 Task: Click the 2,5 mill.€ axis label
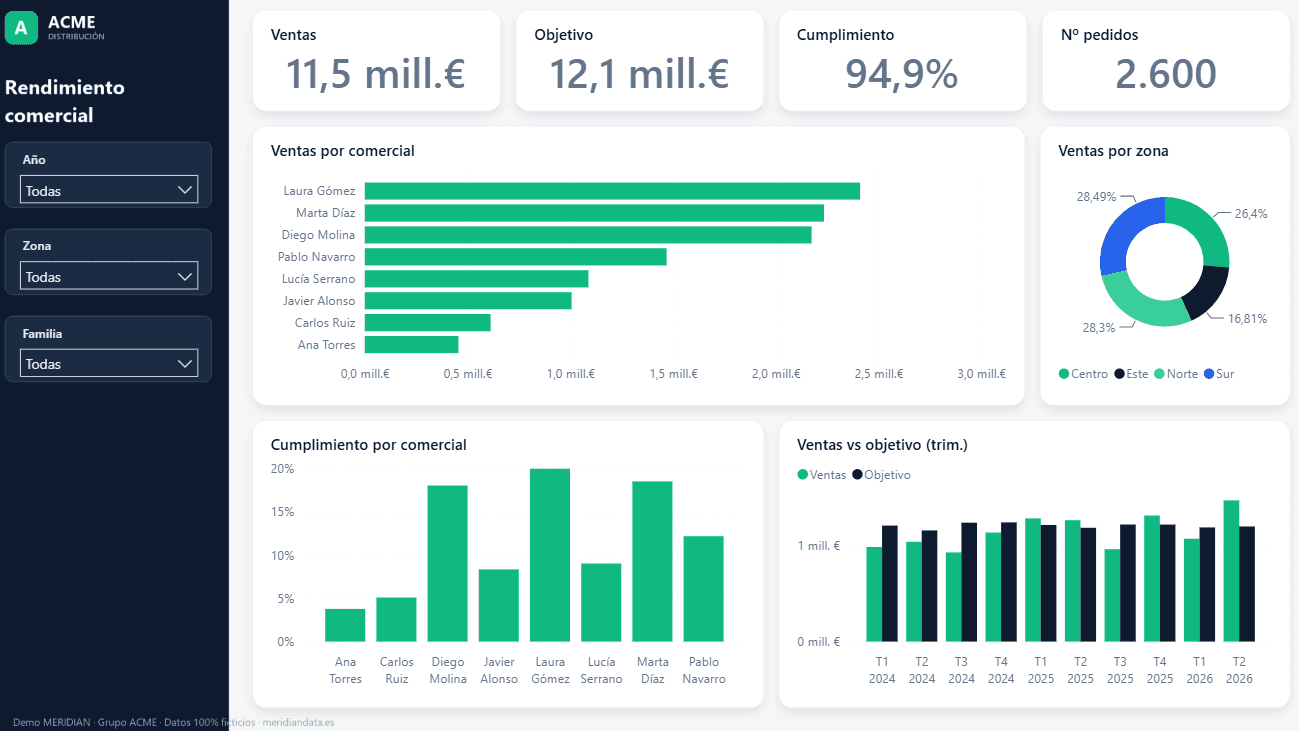pos(878,374)
